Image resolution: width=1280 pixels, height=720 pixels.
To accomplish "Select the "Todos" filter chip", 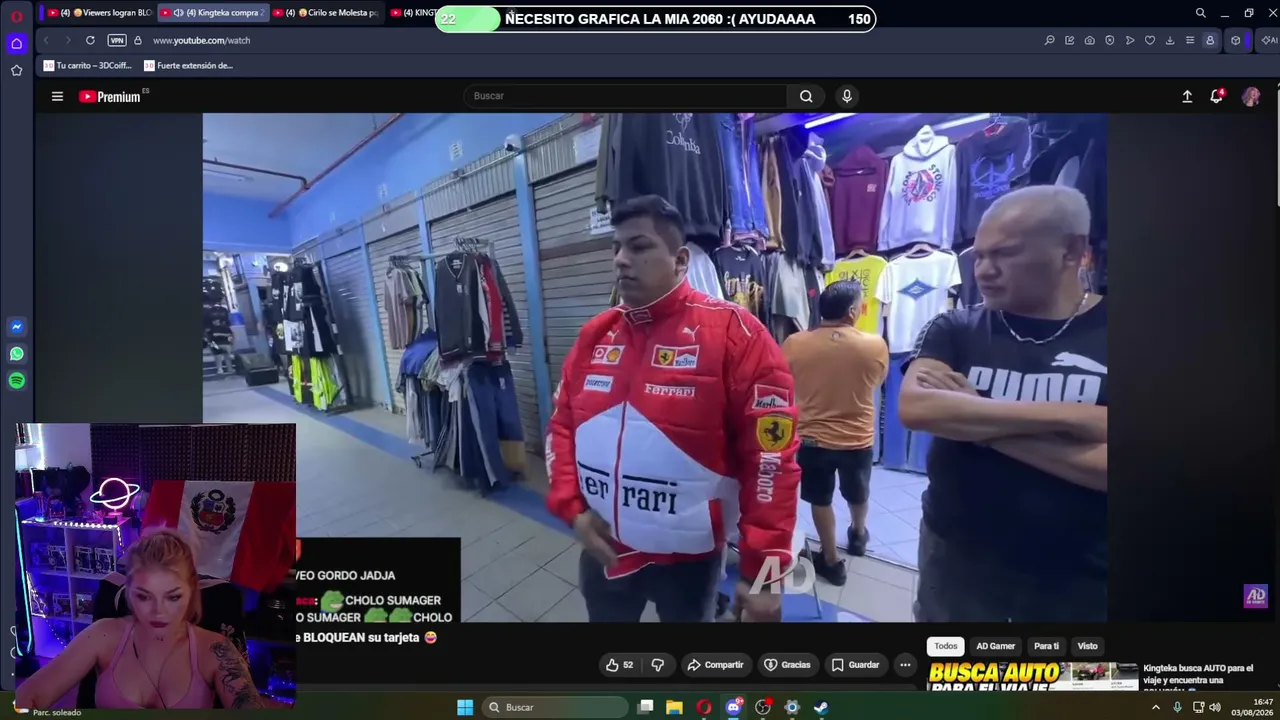I will click(x=945, y=646).
